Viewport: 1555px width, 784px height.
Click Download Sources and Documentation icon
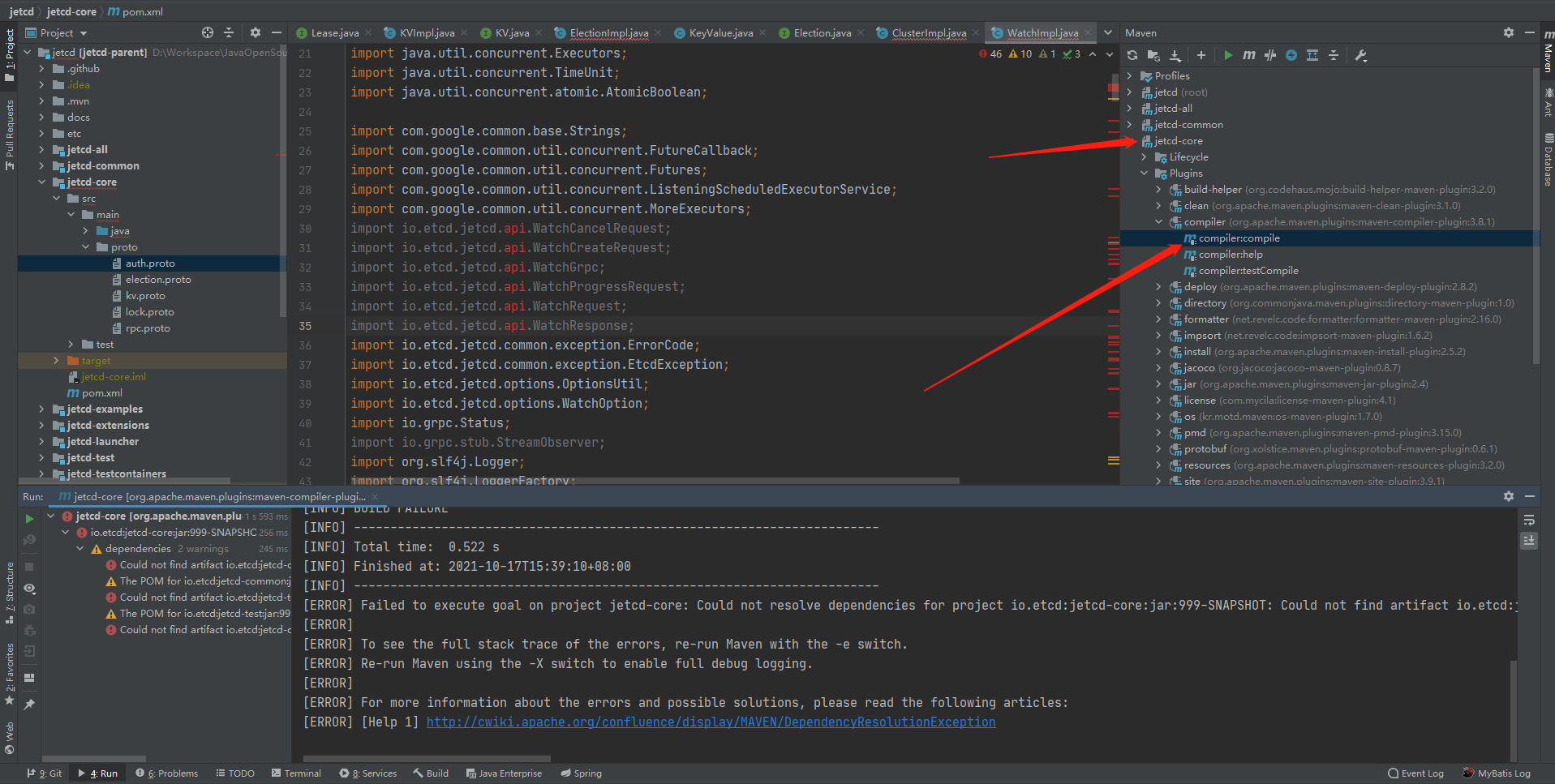point(1175,55)
